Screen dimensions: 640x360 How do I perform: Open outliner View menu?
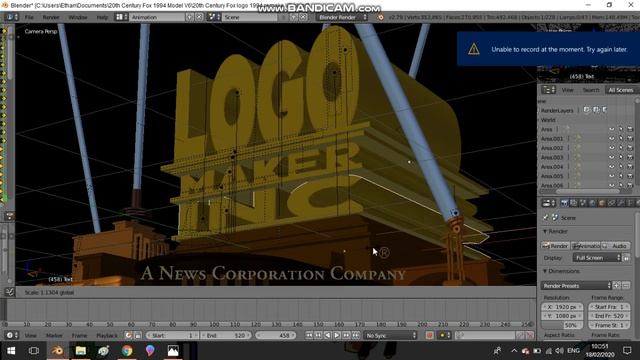tap(567, 90)
